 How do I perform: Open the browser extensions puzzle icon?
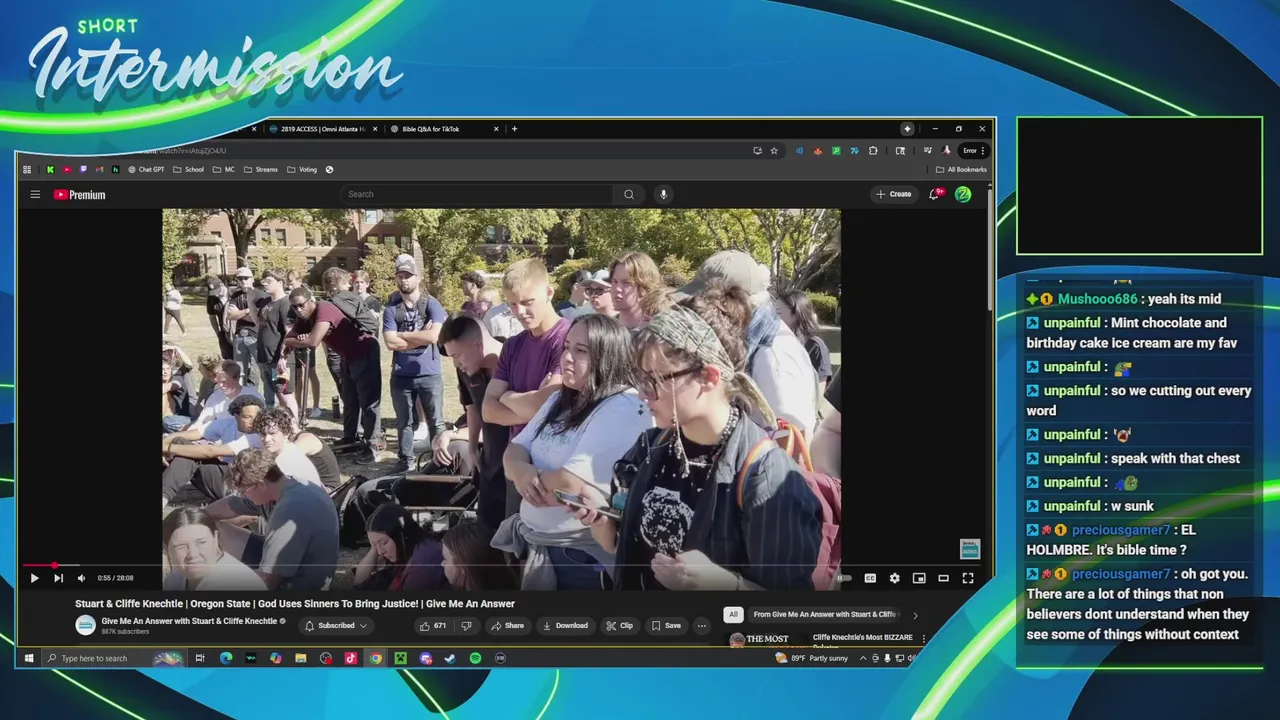pyautogui.click(x=873, y=151)
